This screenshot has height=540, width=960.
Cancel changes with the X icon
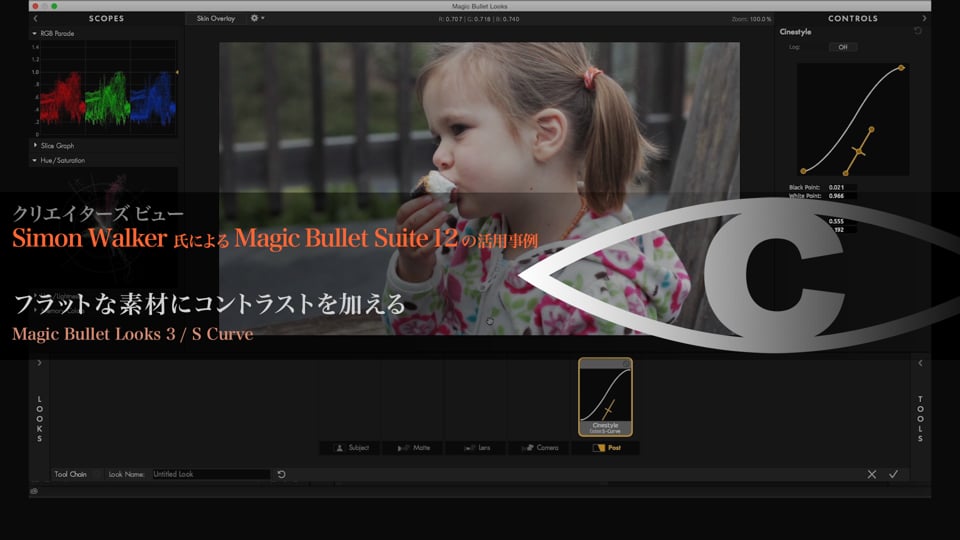click(872, 474)
